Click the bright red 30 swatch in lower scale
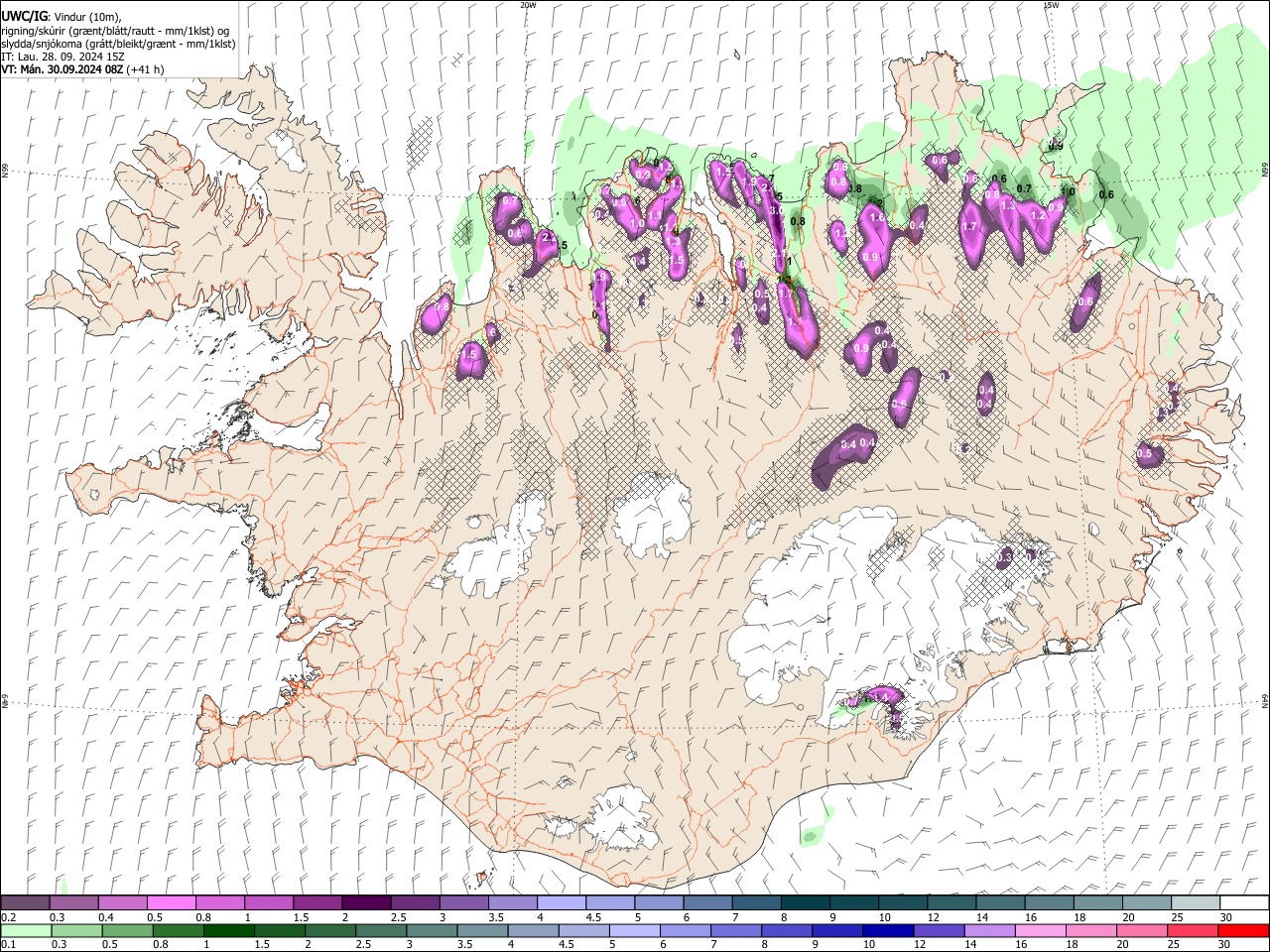Viewport: 1270px width, 952px height. tap(1243, 930)
